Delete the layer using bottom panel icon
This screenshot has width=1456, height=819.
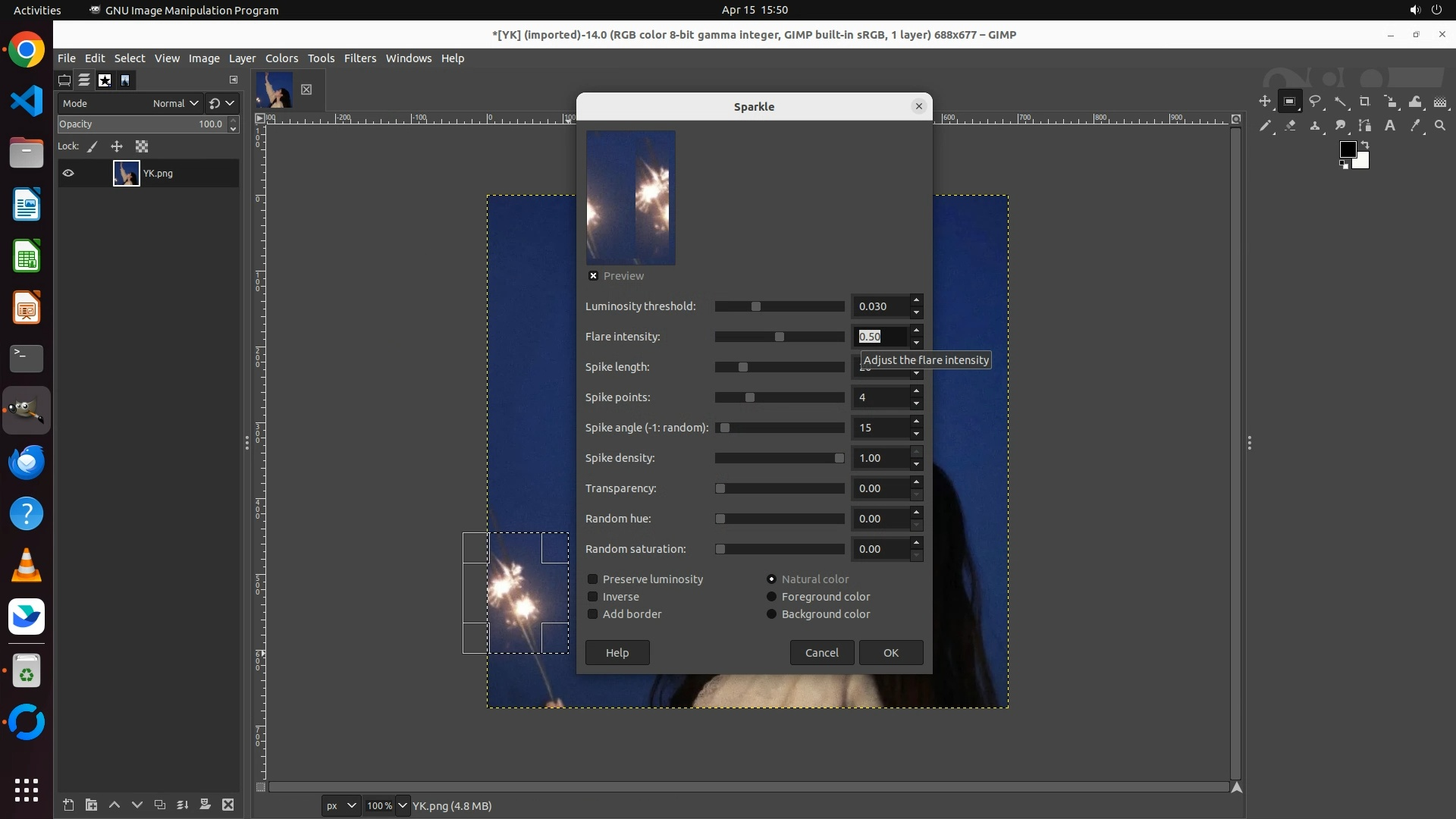point(227,805)
